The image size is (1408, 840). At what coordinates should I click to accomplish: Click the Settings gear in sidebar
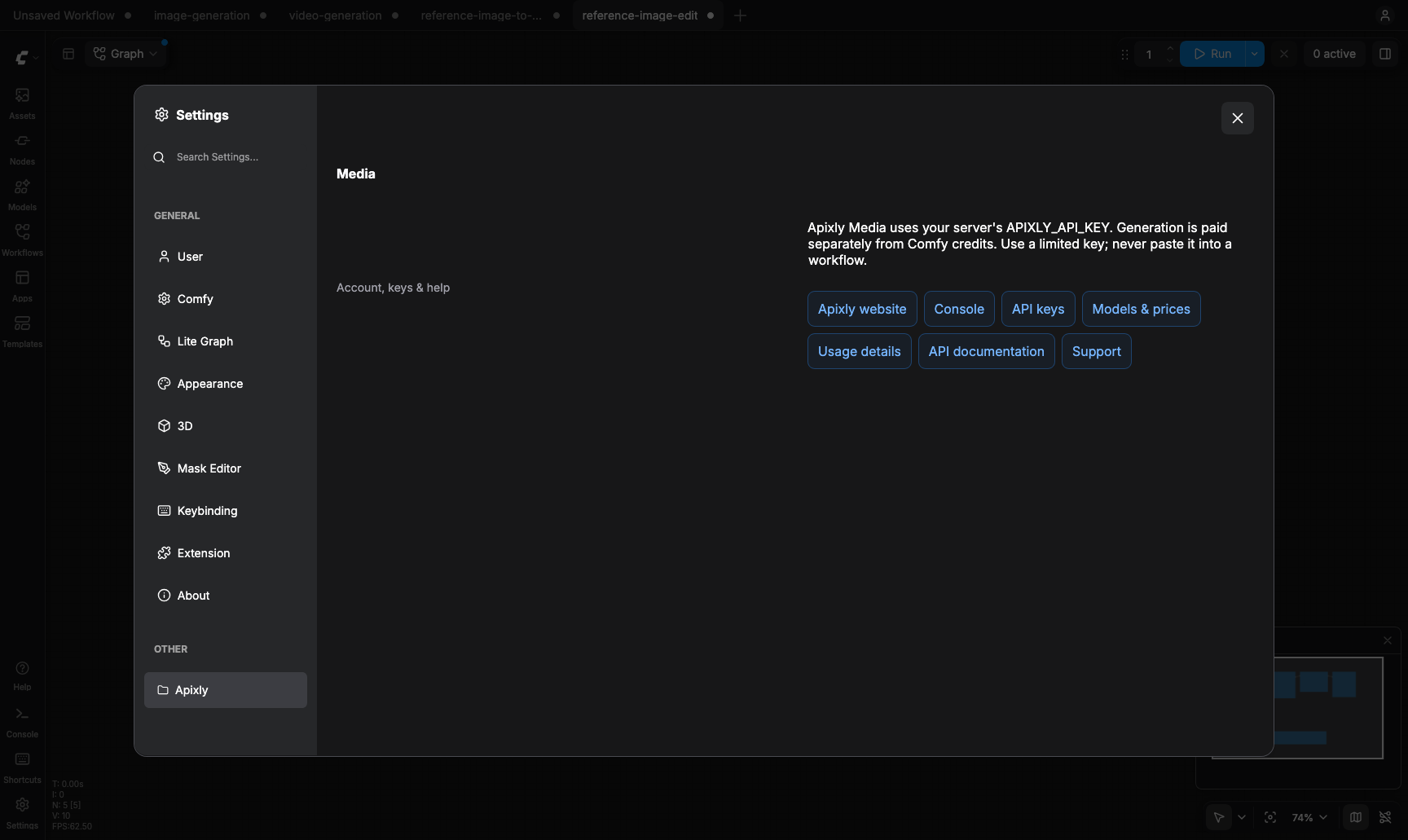tap(22, 813)
